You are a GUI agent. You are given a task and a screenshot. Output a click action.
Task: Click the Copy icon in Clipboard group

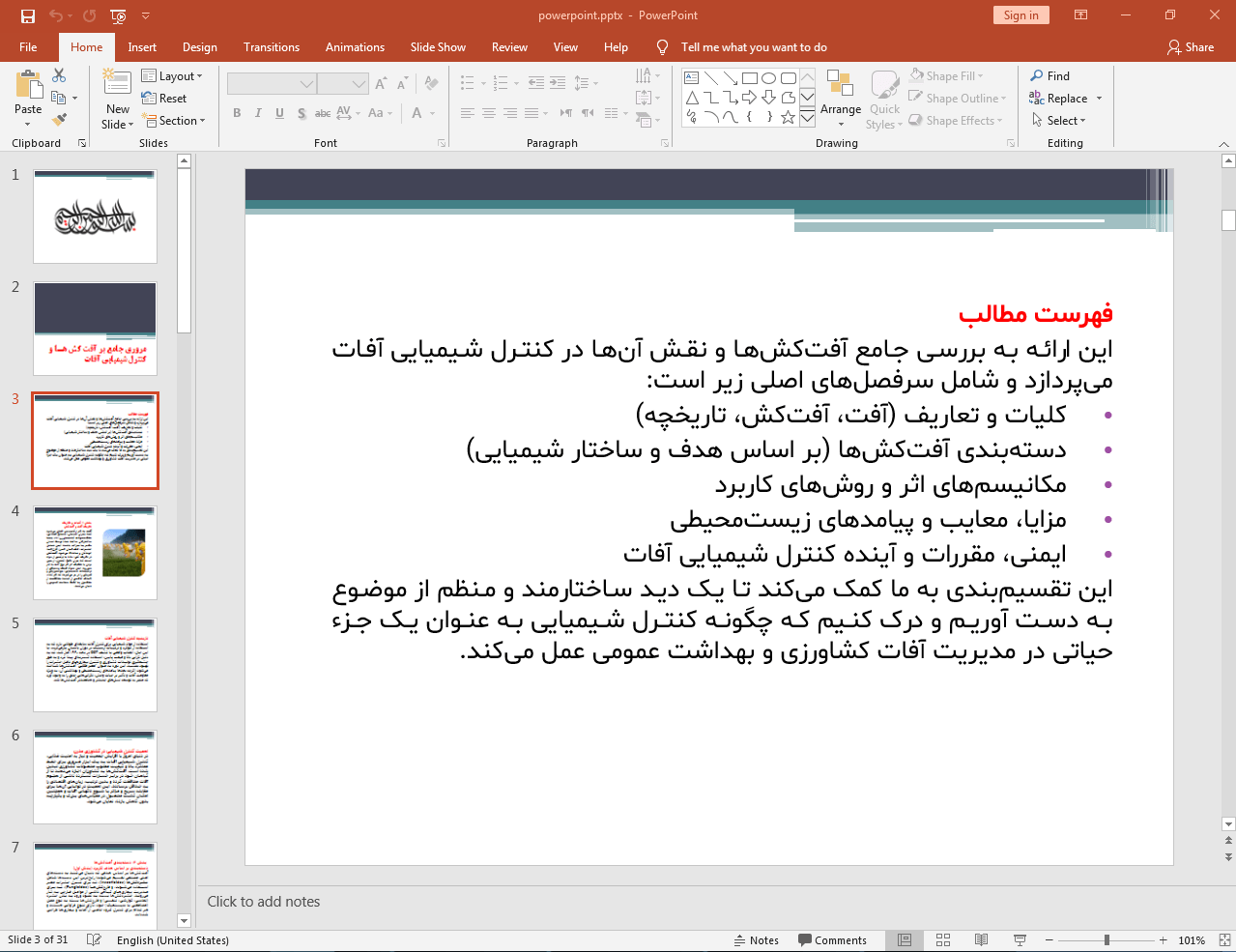coord(59,98)
